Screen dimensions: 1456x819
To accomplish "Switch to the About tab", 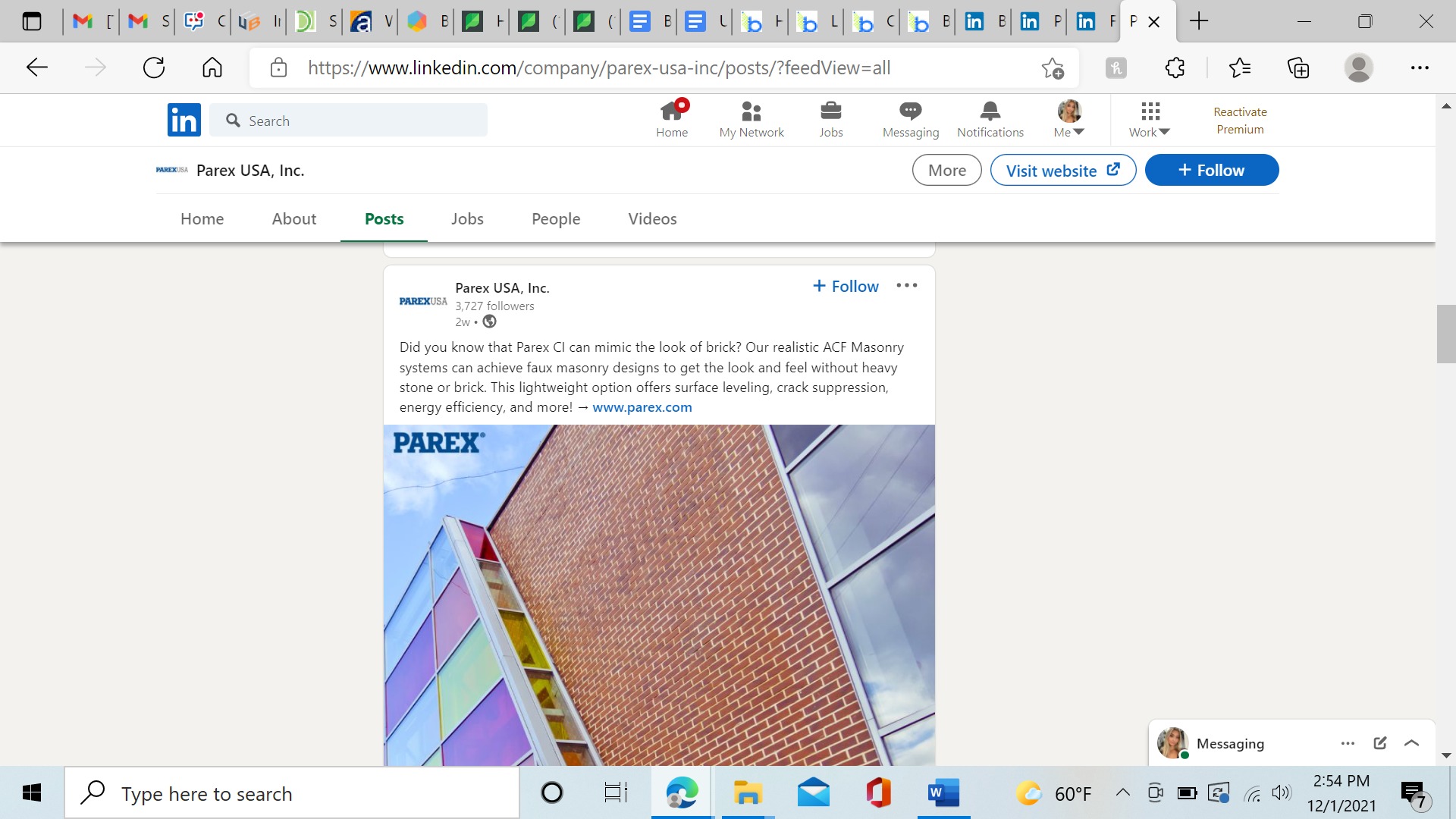I will [294, 219].
